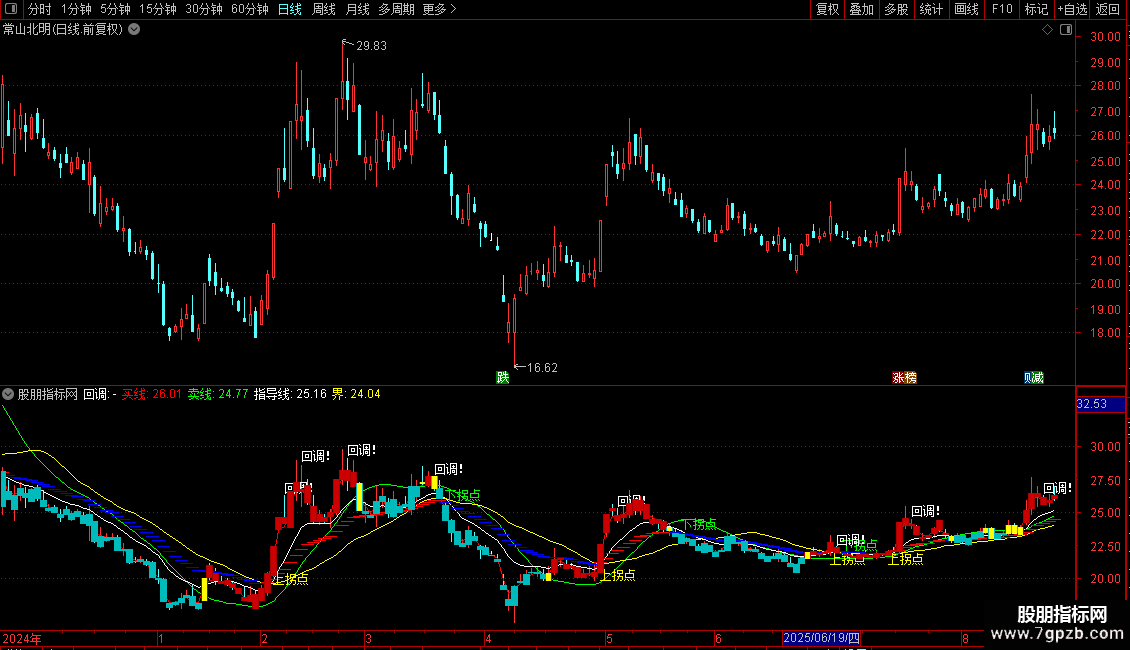Click the 买线: 26.01 readout
The image size is (1130, 650).
(151, 394)
